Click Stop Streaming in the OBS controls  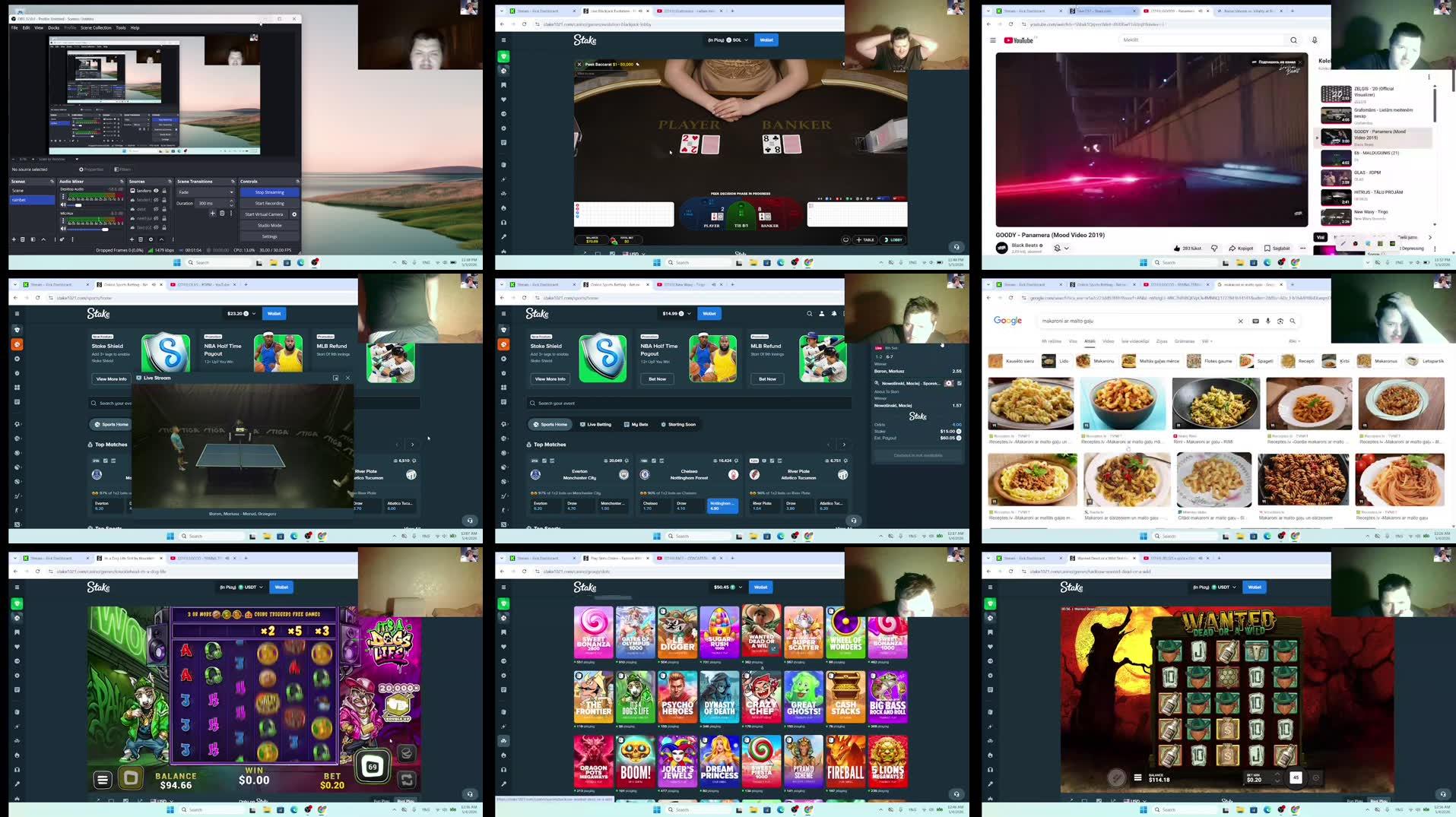pyautogui.click(x=269, y=192)
